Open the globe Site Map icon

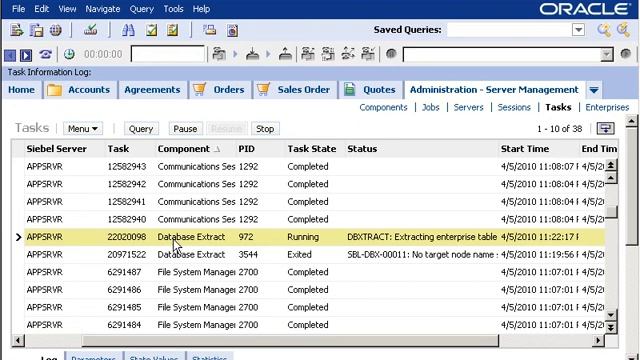56,30
